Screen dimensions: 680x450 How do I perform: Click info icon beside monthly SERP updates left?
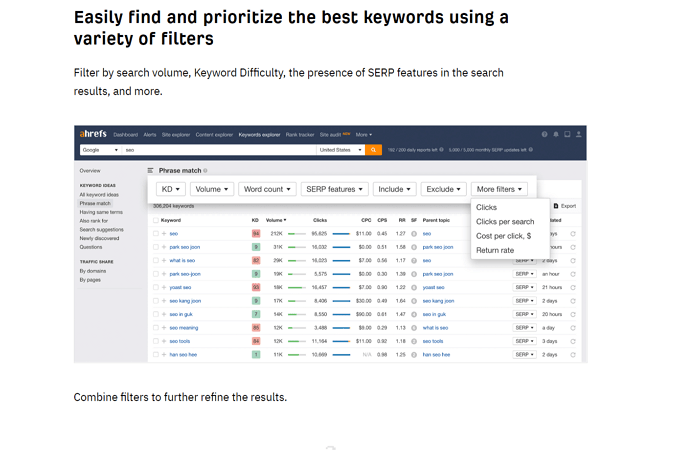point(530,150)
